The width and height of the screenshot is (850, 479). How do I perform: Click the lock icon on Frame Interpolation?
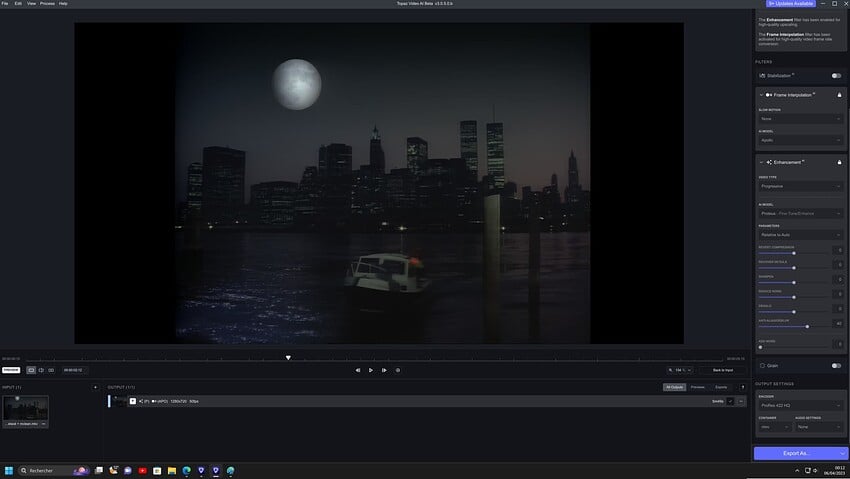839,95
